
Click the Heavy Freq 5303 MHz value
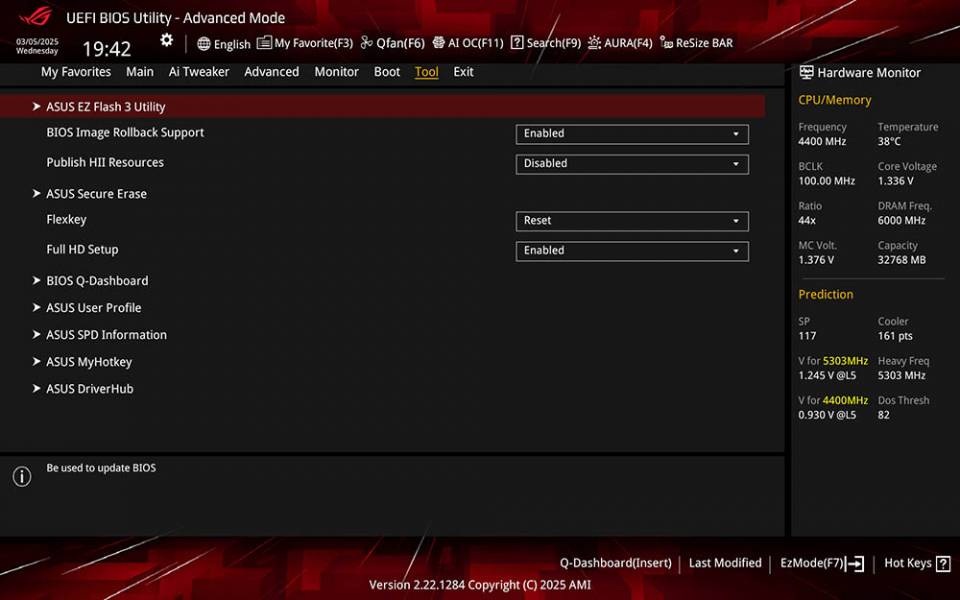(901, 375)
